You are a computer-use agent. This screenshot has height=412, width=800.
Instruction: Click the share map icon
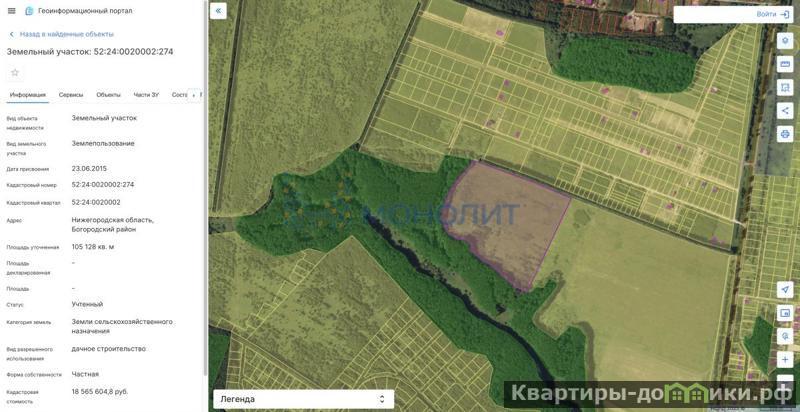tap(785, 110)
